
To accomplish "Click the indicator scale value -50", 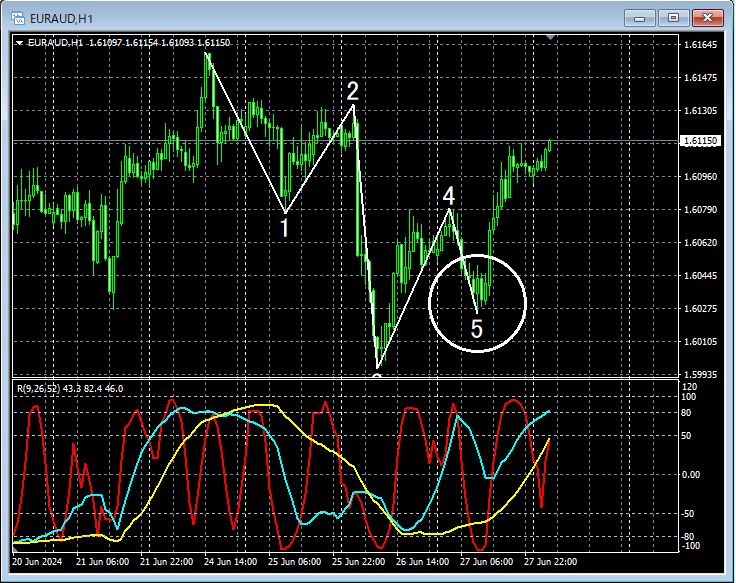I will tap(687, 514).
